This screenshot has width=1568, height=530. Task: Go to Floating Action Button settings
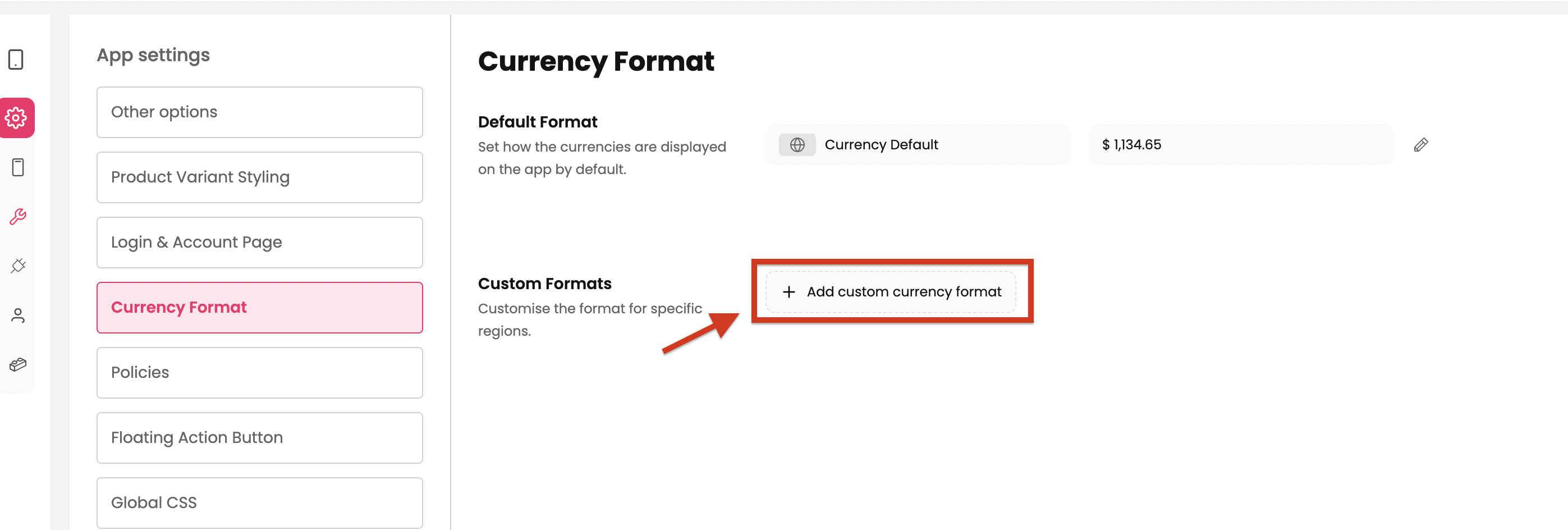point(259,438)
